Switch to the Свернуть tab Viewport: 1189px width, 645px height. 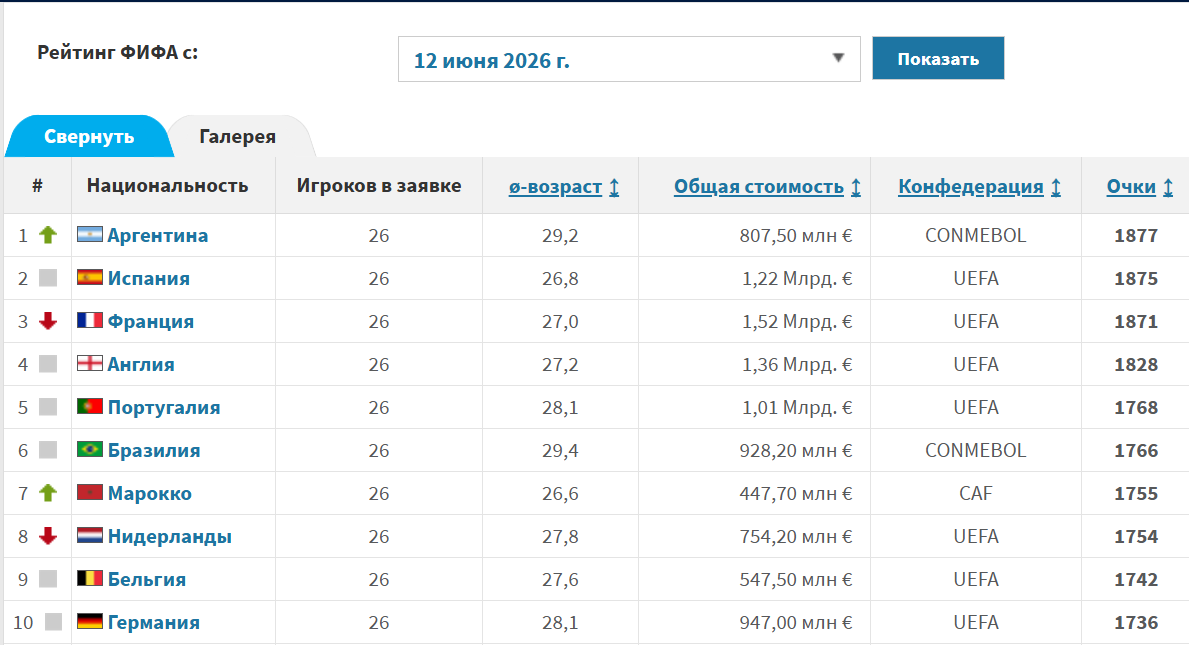click(x=89, y=136)
